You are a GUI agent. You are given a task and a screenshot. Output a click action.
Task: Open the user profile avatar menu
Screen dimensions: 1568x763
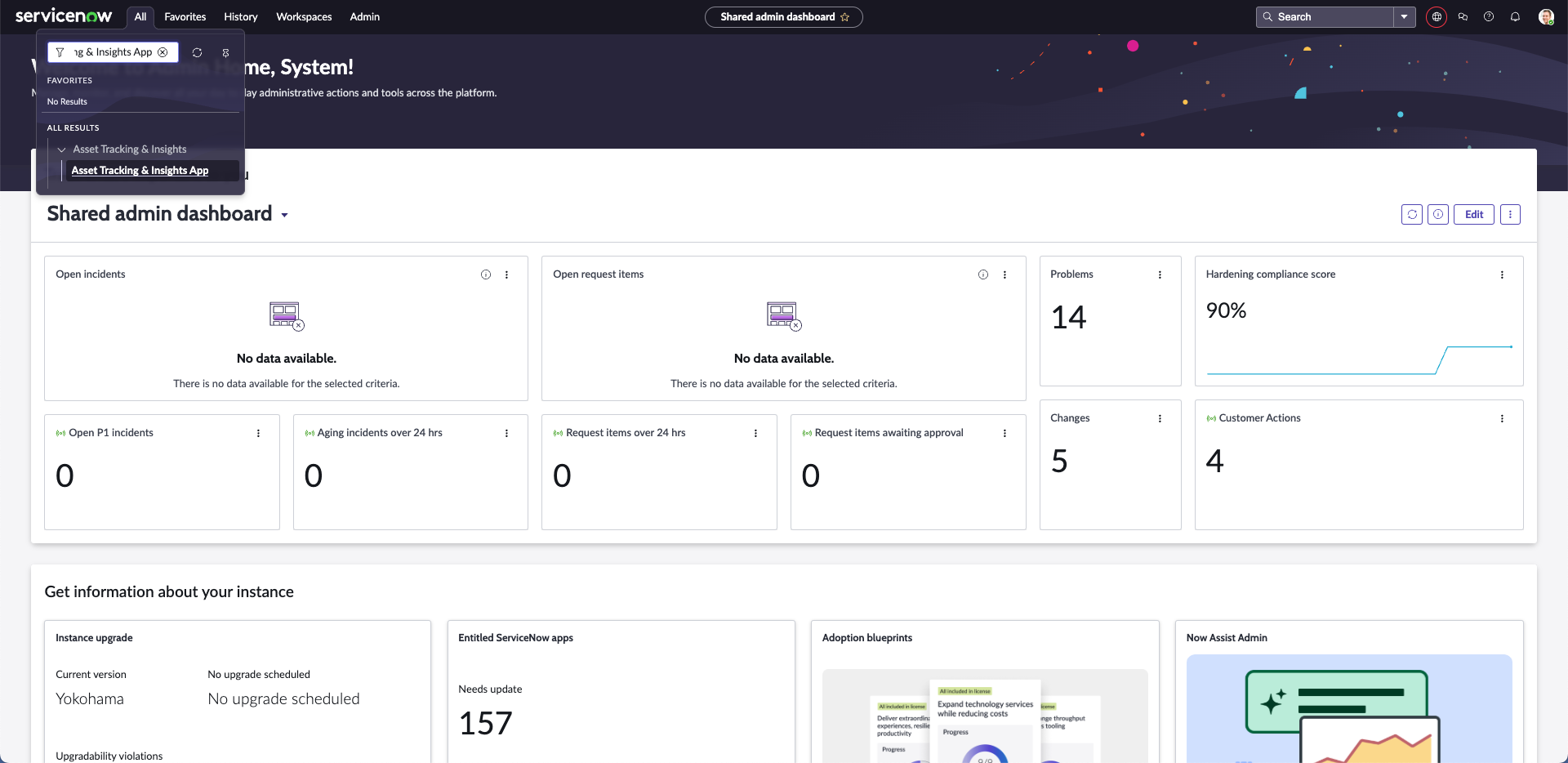click(x=1546, y=17)
